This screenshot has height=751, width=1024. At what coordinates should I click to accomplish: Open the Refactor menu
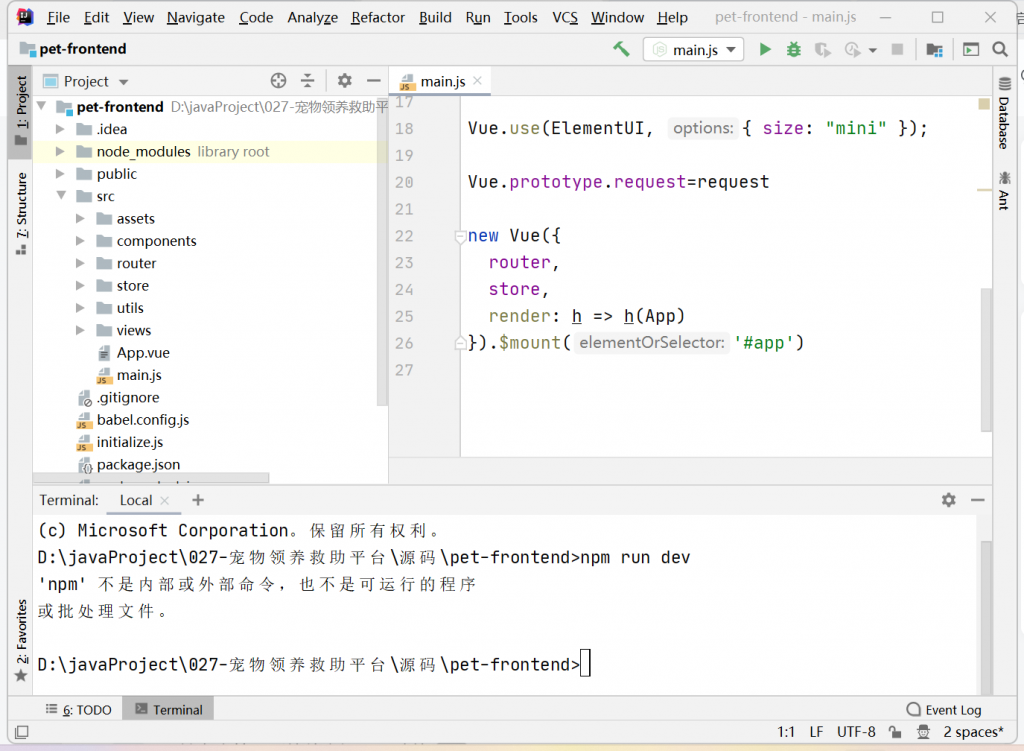coord(377,18)
